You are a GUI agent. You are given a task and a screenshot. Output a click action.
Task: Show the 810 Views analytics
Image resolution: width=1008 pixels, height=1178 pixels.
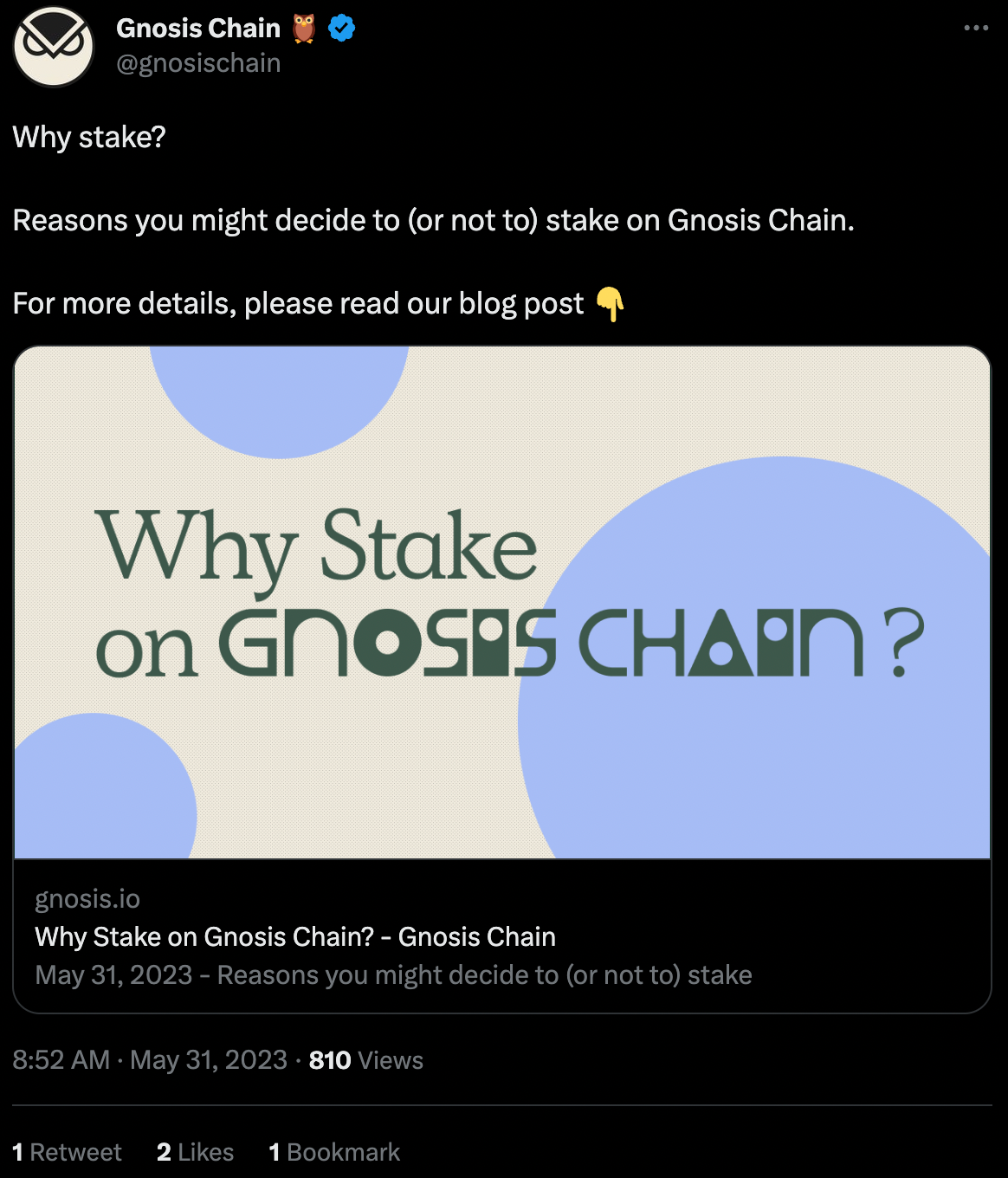coord(366,1060)
